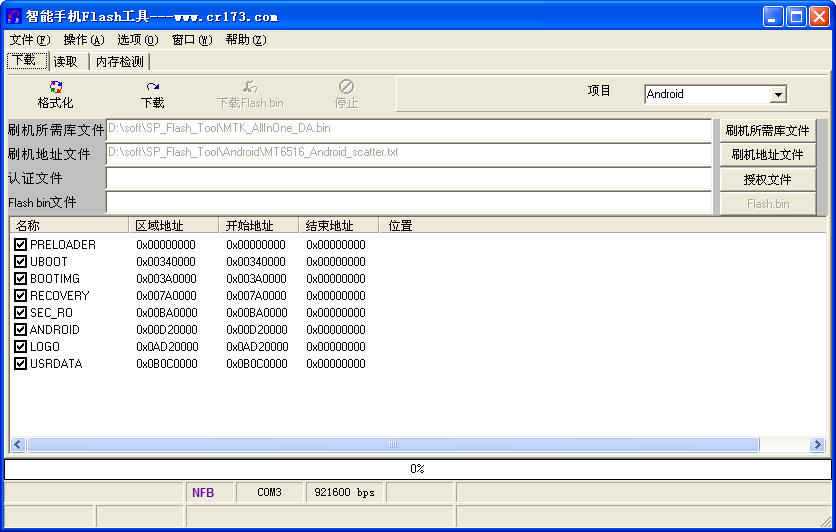Click the 开始地址 column header
The image size is (836, 532).
tap(249, 226)
